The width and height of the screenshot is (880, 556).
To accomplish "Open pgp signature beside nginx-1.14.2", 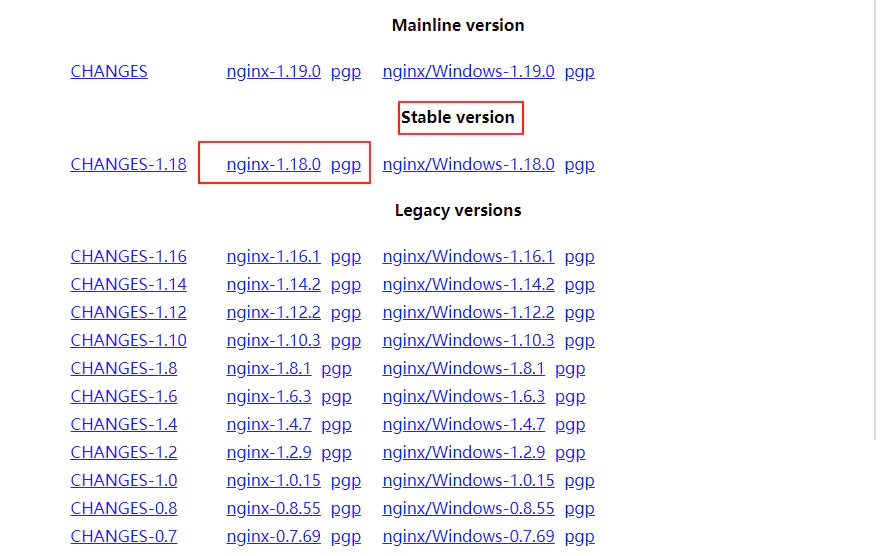I will point(346,286).
